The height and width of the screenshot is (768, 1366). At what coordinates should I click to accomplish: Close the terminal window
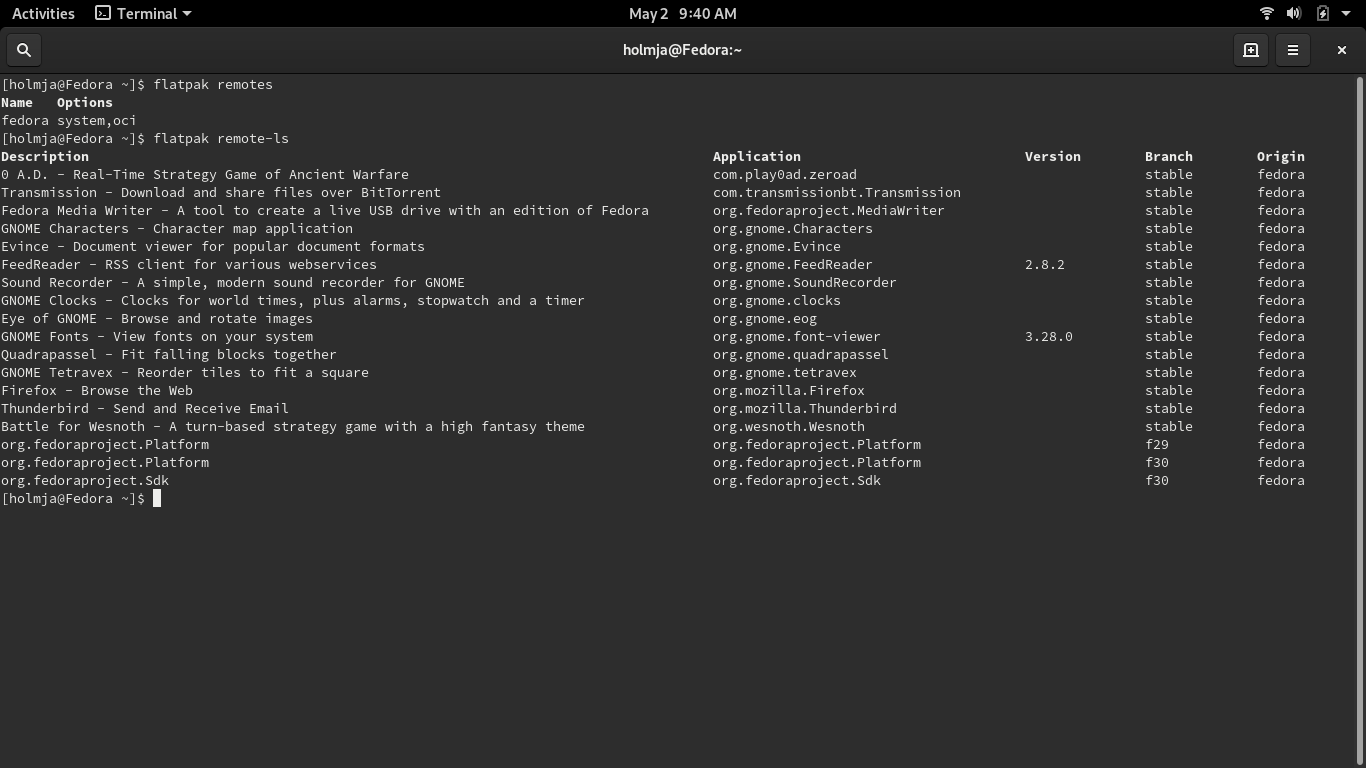point(1341,50)
